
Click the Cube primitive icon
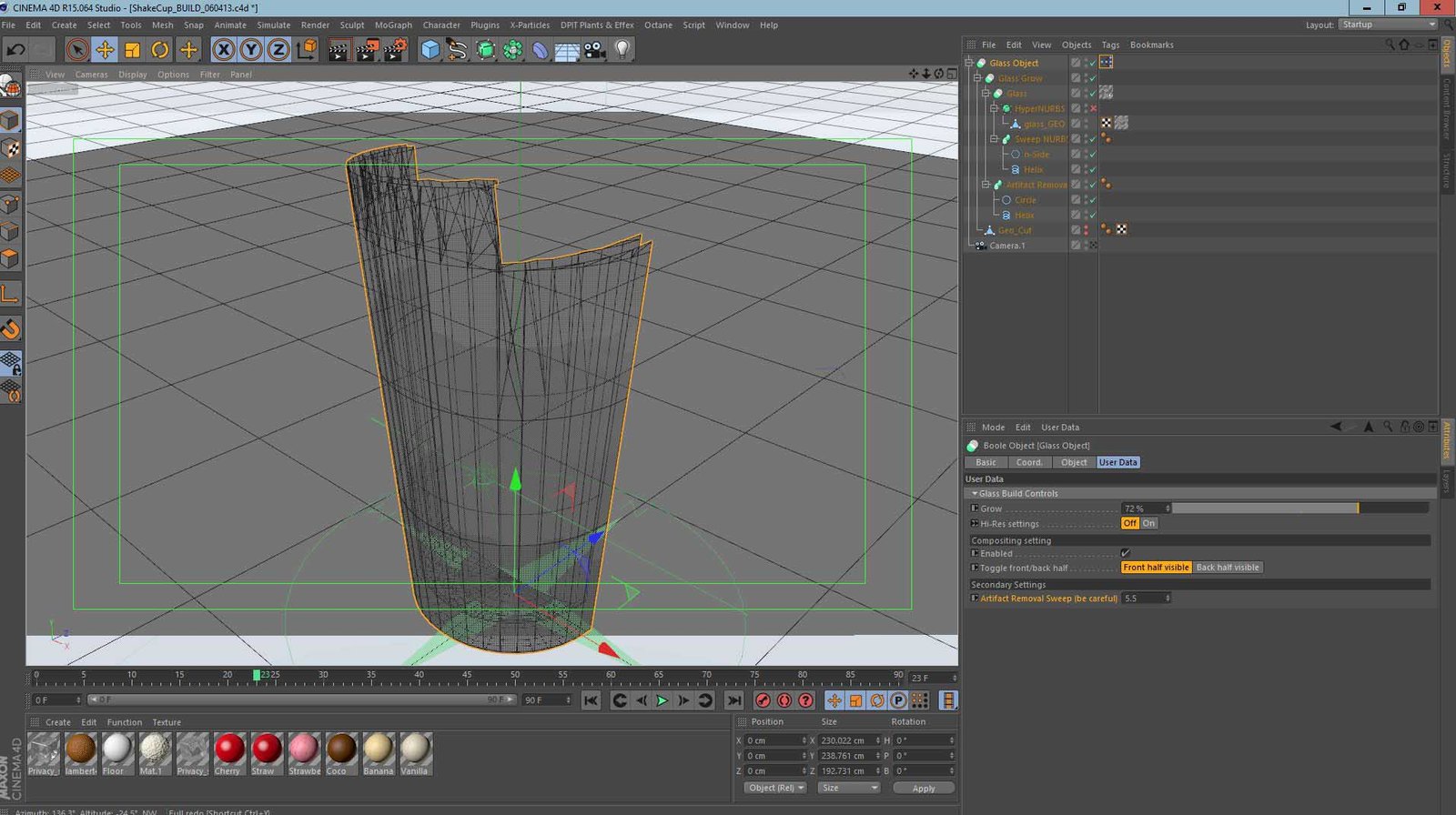coord(430,50)
